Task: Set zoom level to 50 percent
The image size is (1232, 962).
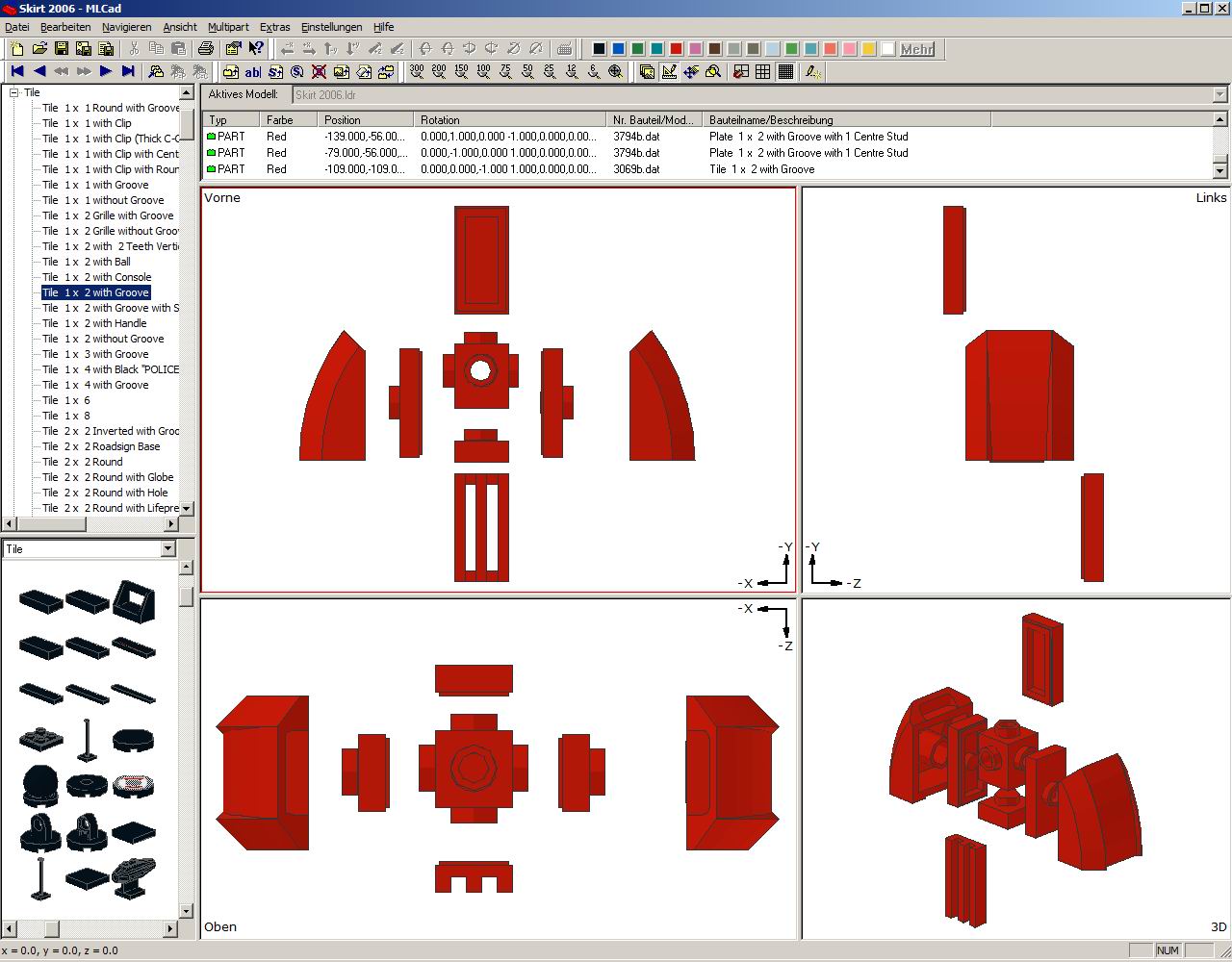Action: (x=527, y=71)
